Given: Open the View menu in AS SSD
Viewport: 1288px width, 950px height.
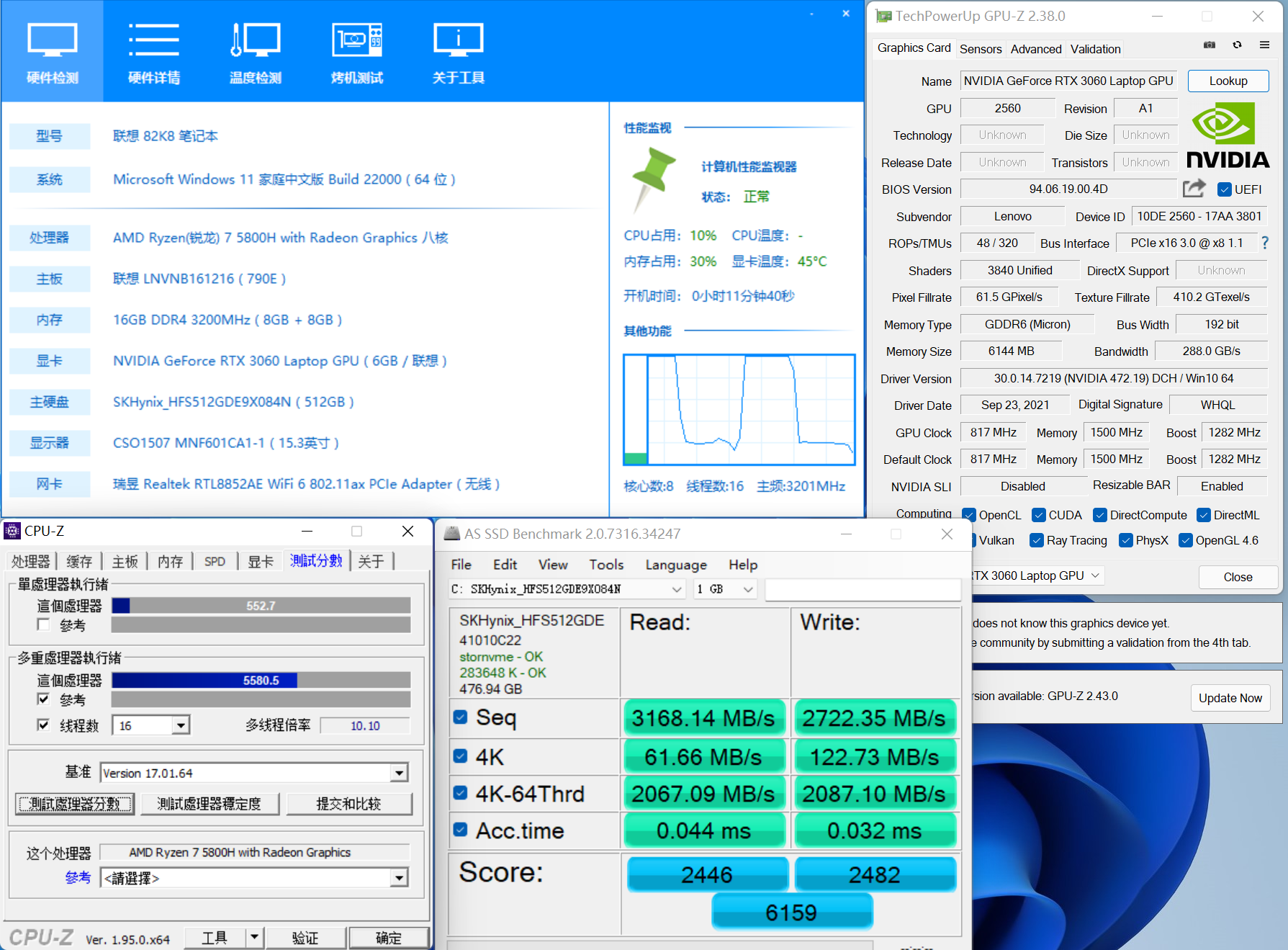Looking at the screenshot, I should (553, 565).
